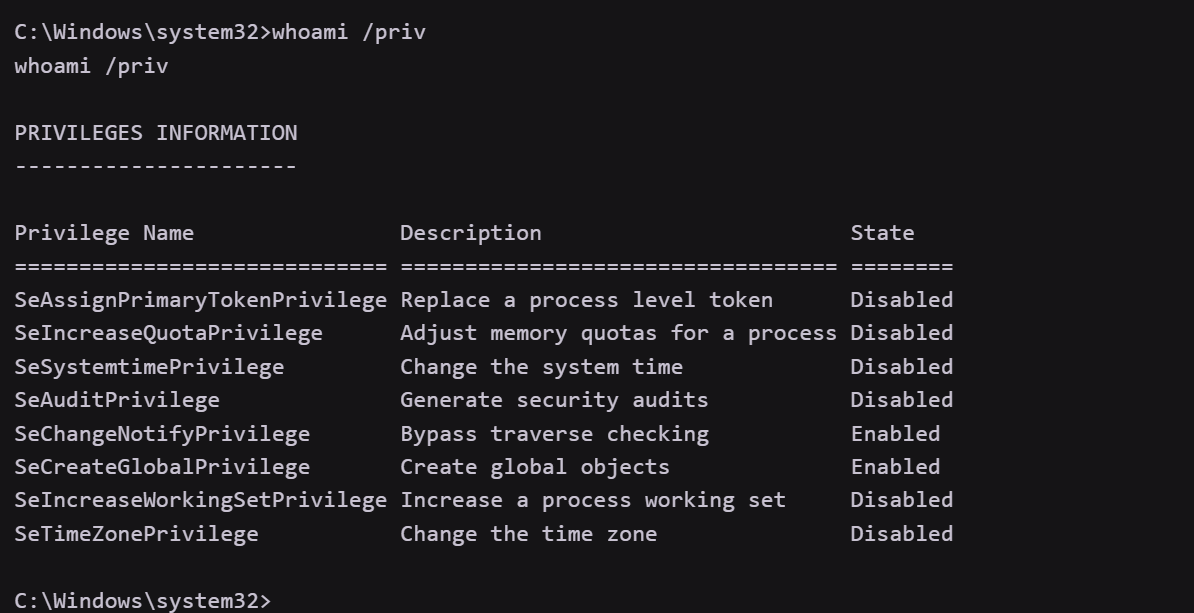Click the SeIncreaseQuotaPrivilege entry
This screenshot has width=1194, height=613.
coord(168,333)
